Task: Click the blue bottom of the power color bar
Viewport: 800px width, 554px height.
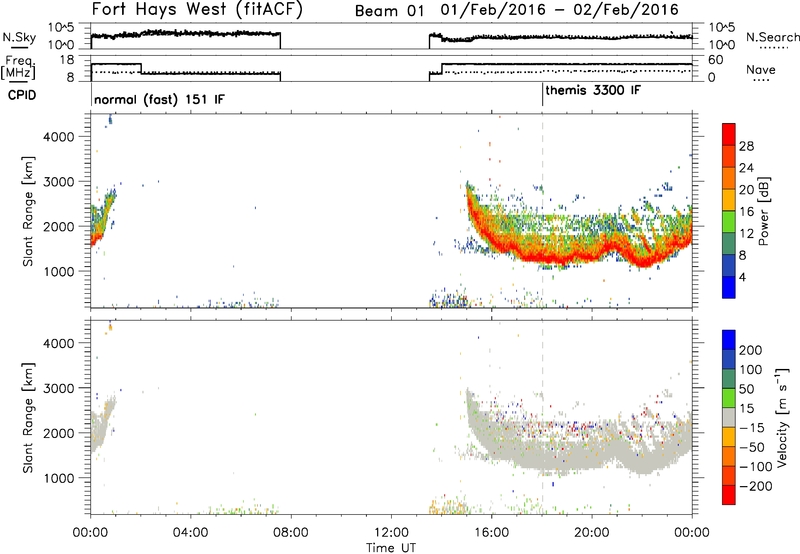Action: 729,287
